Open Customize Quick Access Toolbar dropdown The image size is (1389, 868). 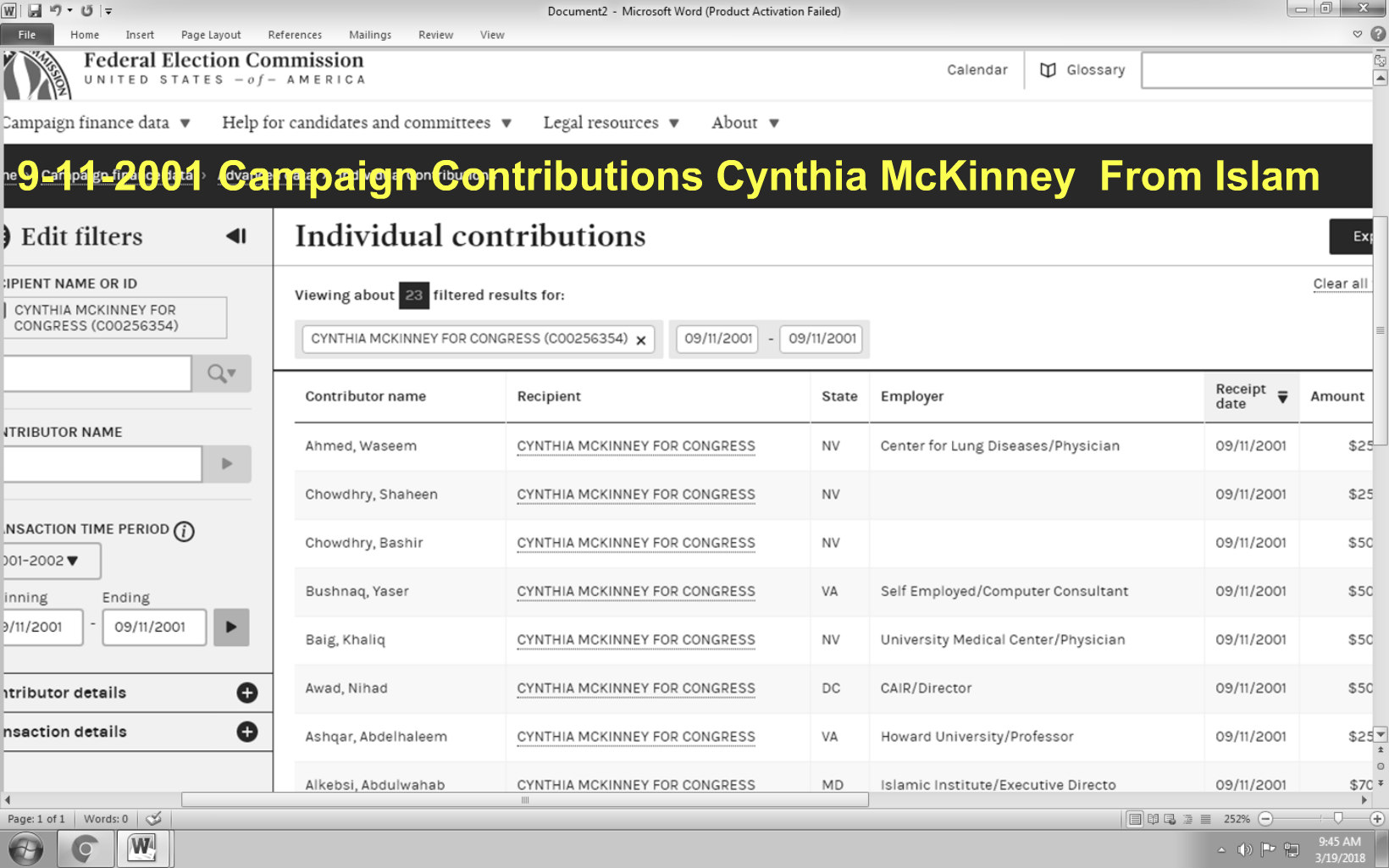108,11
